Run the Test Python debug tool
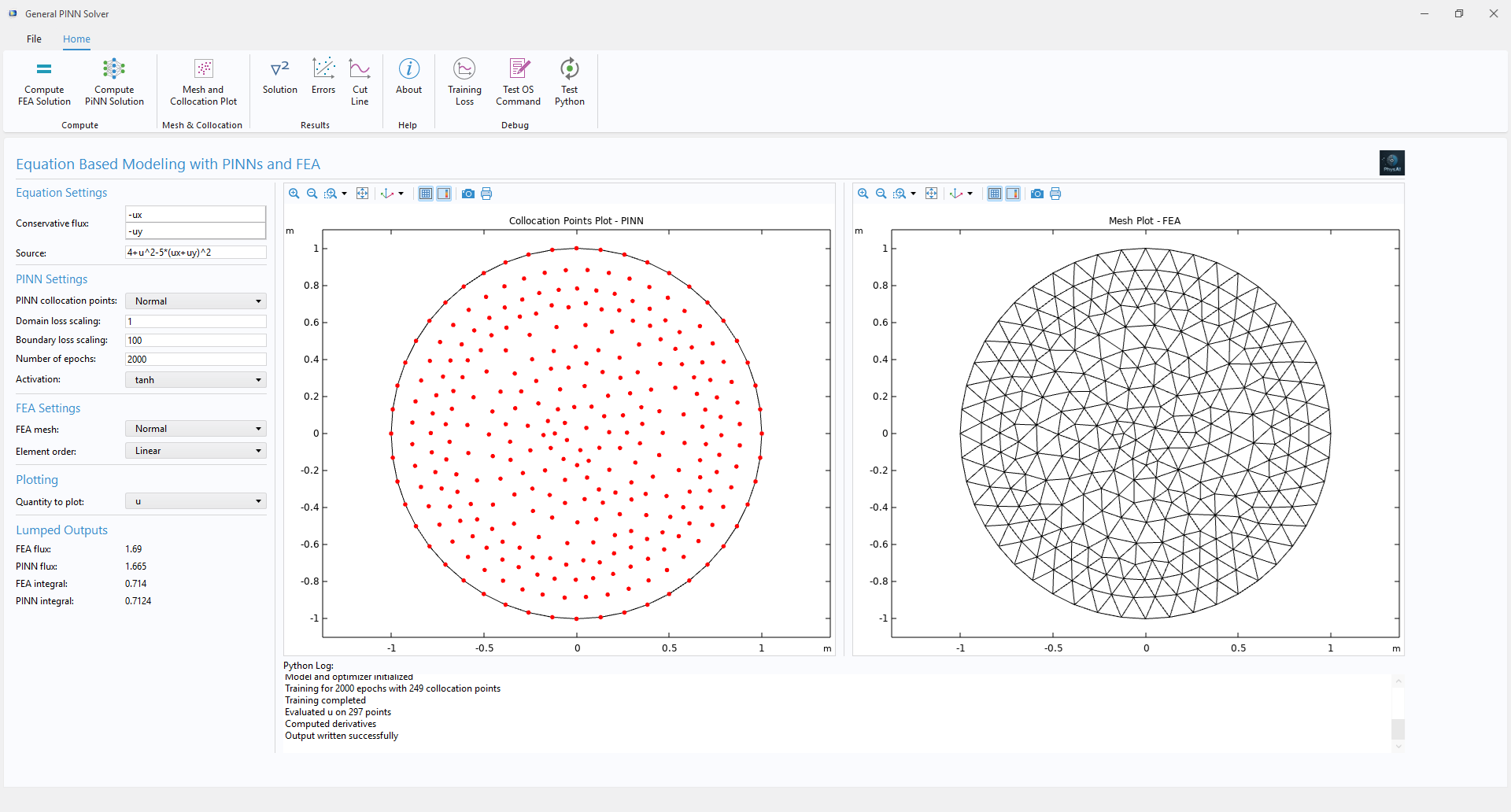This screenshot has height=812, width=1511. point(569,82)
